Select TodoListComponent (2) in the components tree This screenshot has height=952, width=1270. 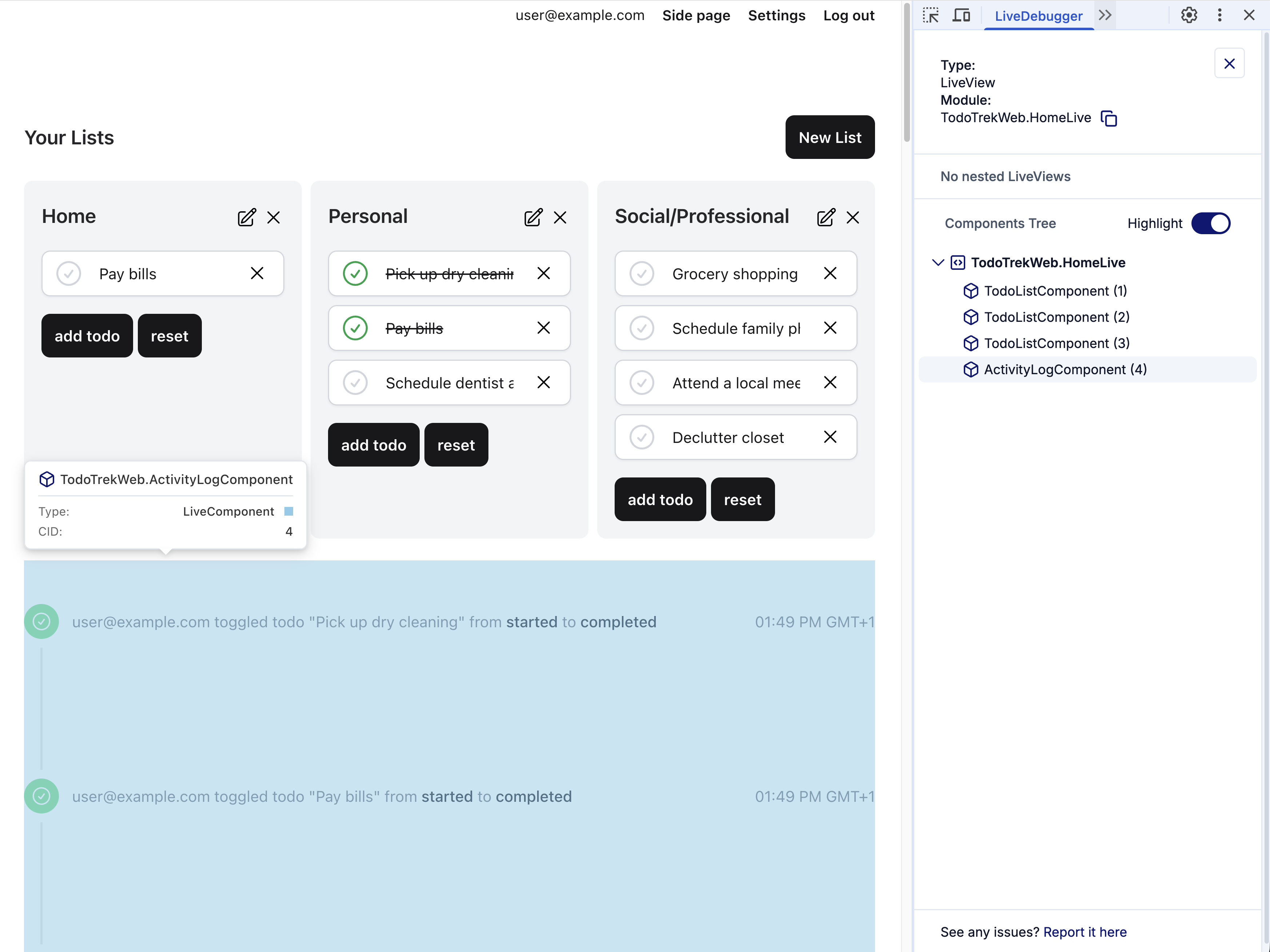(x=1057, y=317)
